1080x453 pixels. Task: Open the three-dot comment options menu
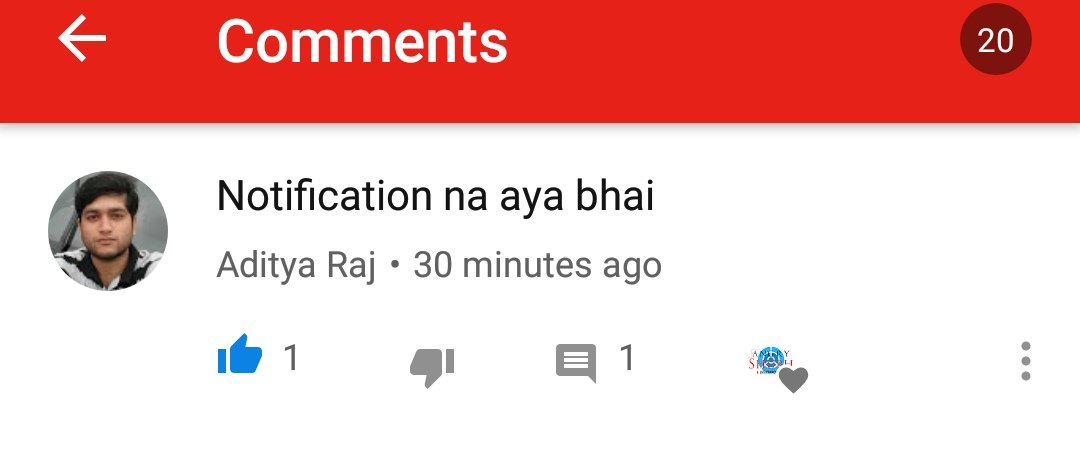pos(1026,361)
